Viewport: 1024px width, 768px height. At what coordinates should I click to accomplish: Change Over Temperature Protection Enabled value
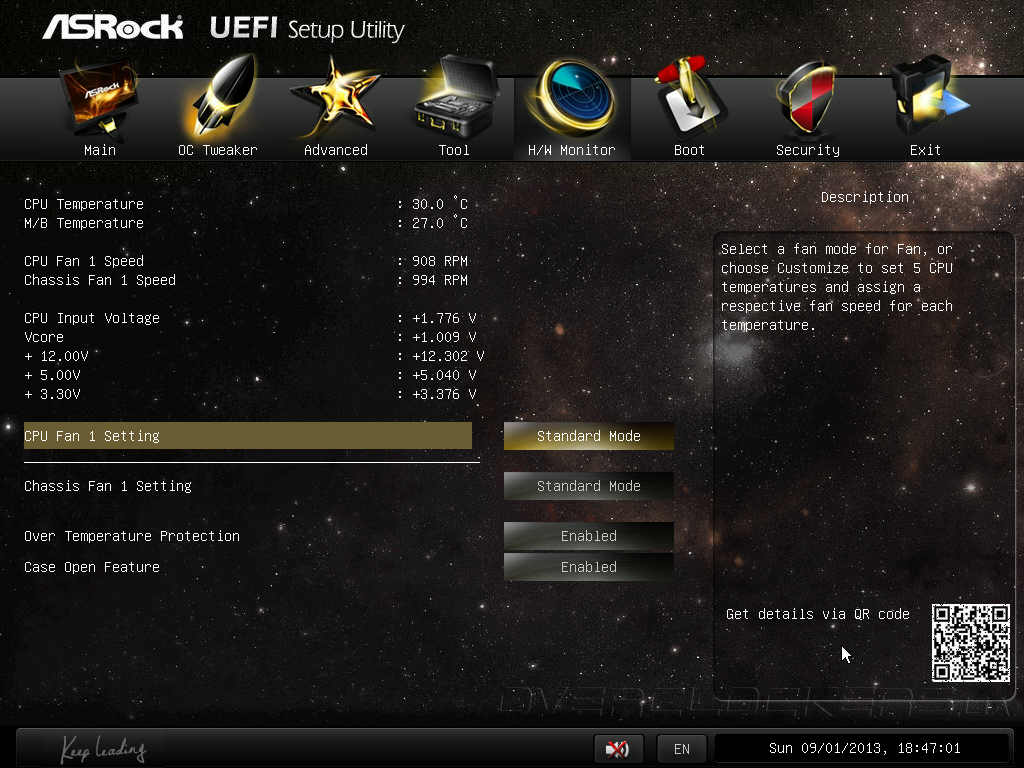(588, 536)
